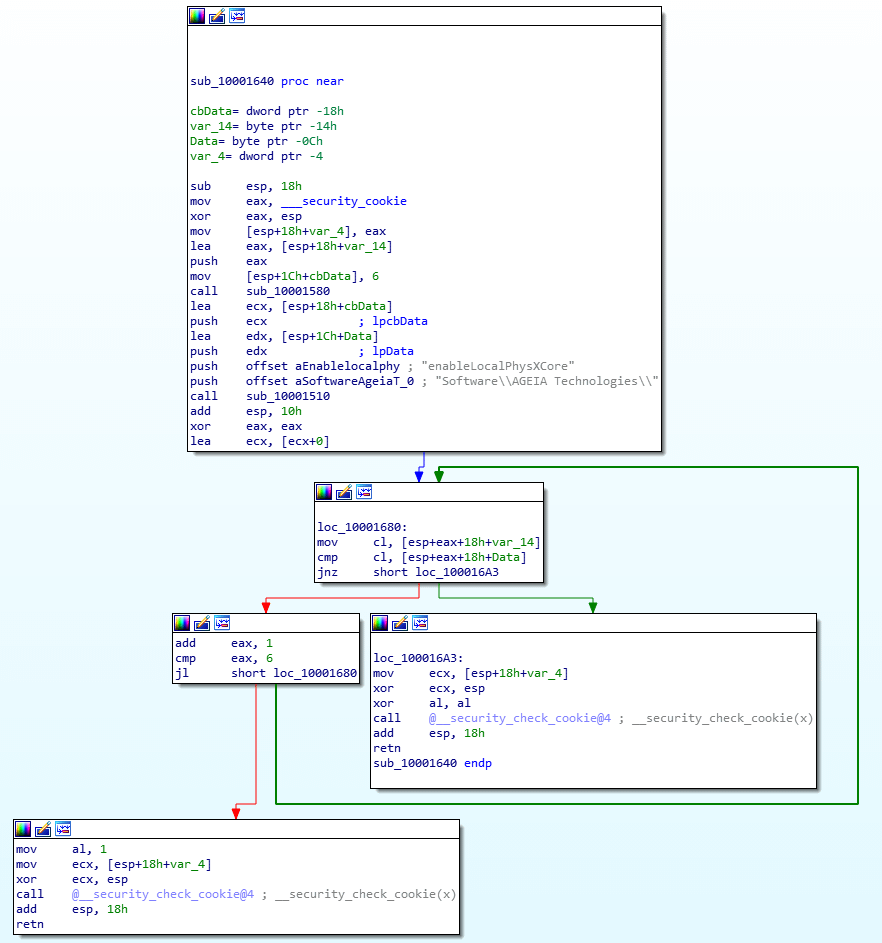Viewport: 882px width, 943px height.
Task: Collapse the loc_100016A3 node via its group icon
Action: click(x=420, y=622)
